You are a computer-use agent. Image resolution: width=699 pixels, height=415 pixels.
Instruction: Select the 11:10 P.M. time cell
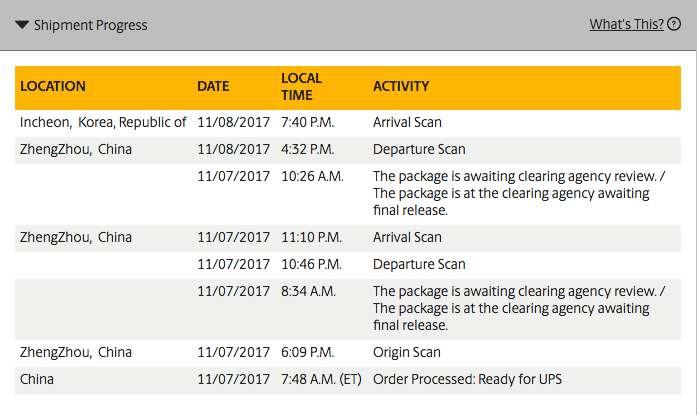(312, 238)
